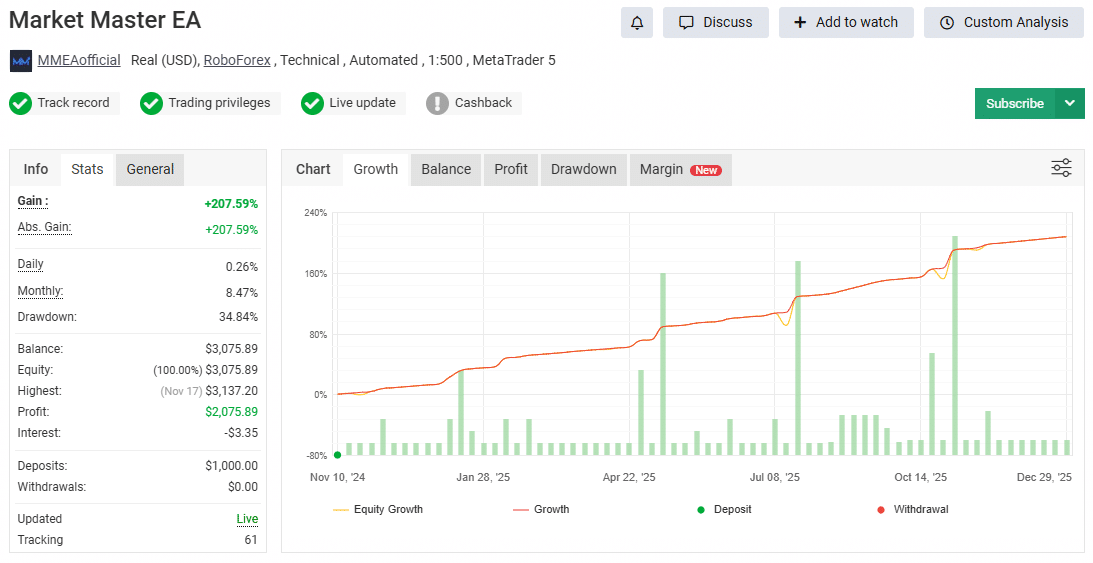Viewport: 1093px width, 563px height.
Task: Click the green Deposit dot on chart
Action: coord(337,455)
